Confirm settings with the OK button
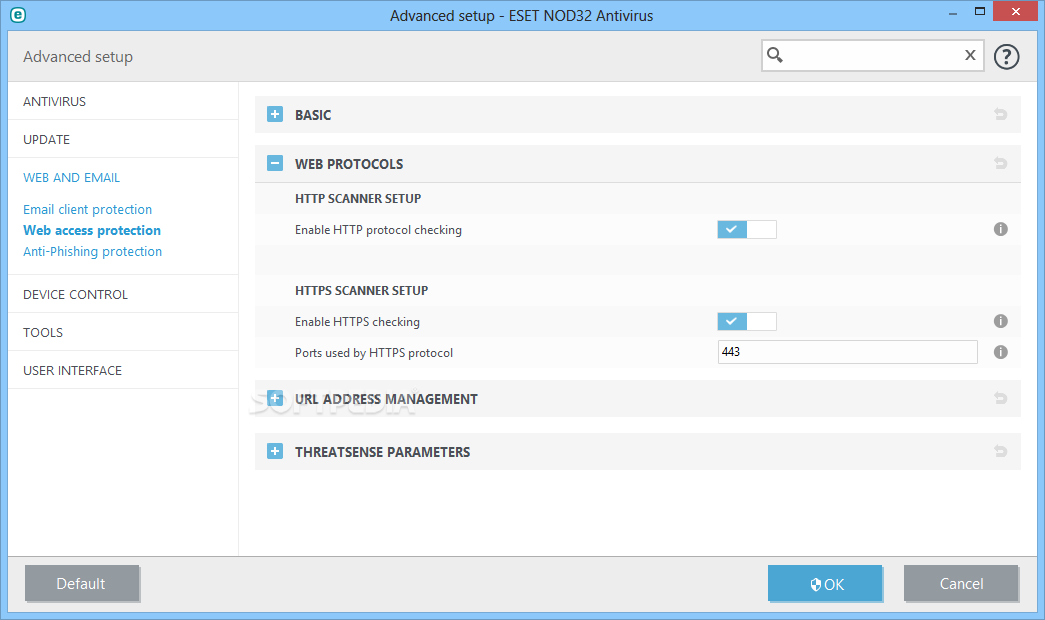 tap(825, 583)
